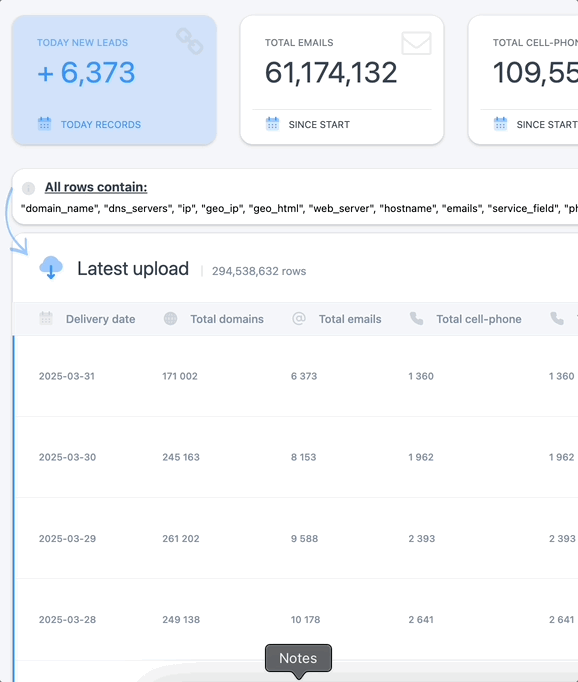
Task: Click the at-sign icon beside Total emails
Action: pyautogui.click(x=299, y=318)
